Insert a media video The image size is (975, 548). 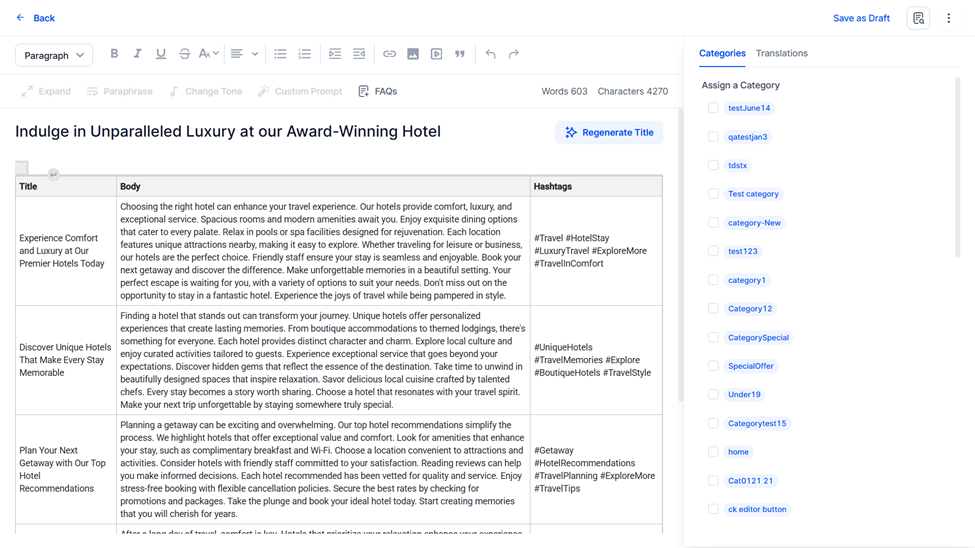click(x=437, y=54)
